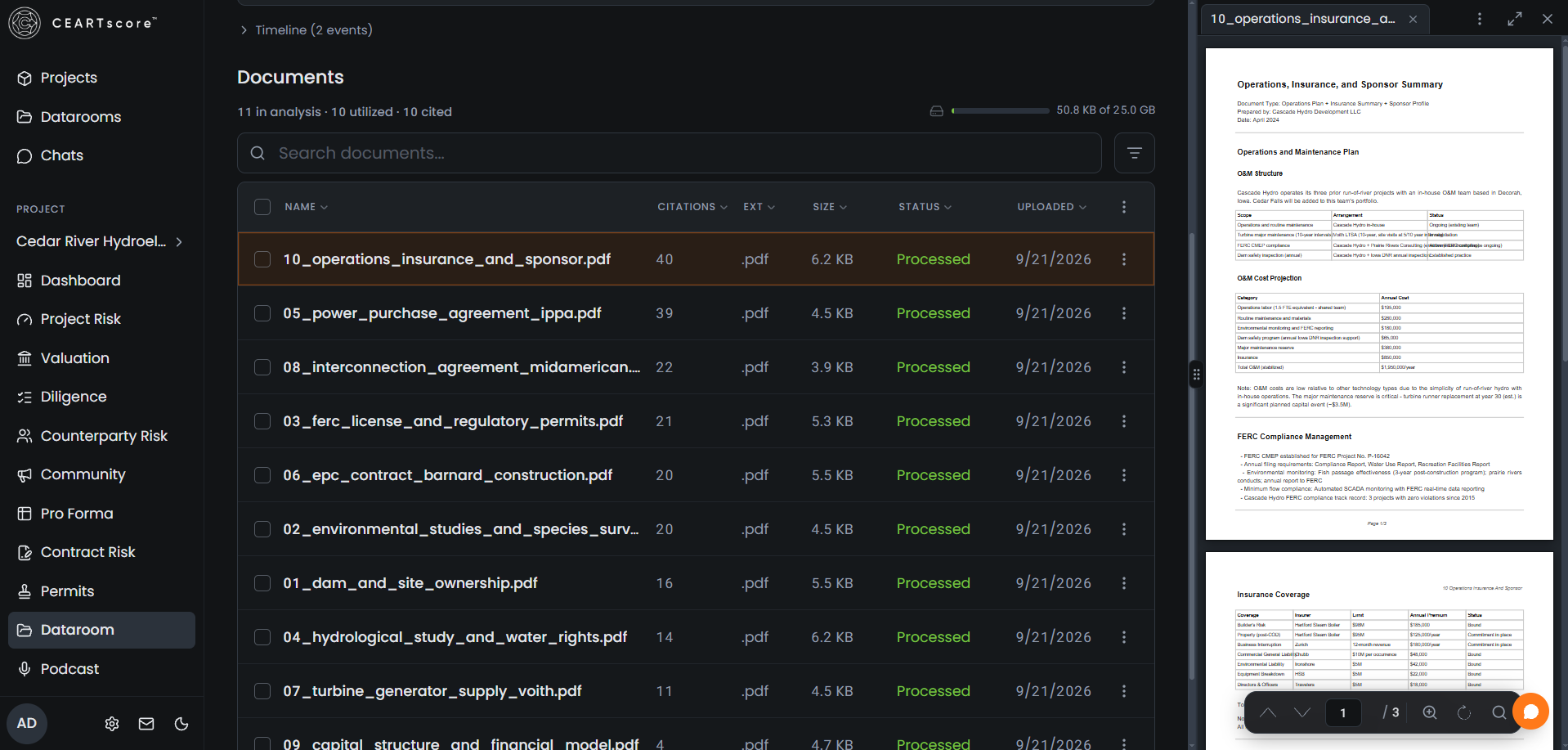Tick the select-all checkbox in table header
The image size is (1568, 750).
(x=262, y=207)
